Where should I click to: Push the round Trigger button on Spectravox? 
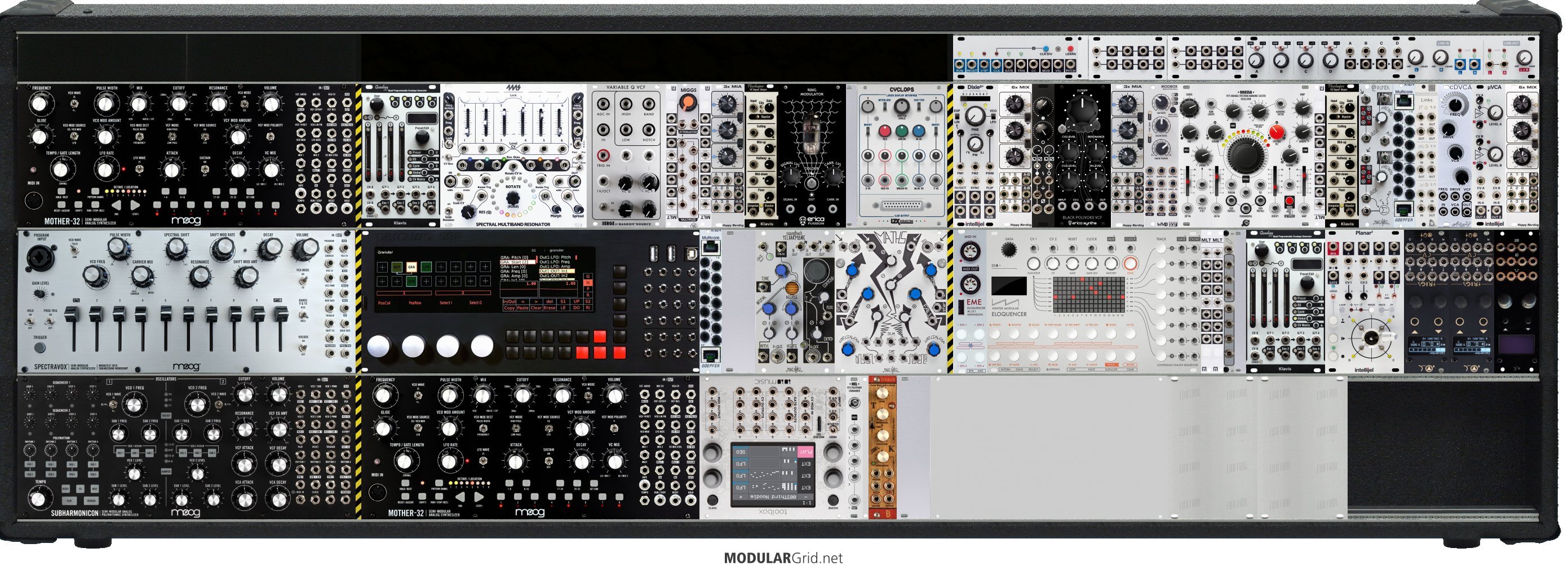(x=39, y=348)
